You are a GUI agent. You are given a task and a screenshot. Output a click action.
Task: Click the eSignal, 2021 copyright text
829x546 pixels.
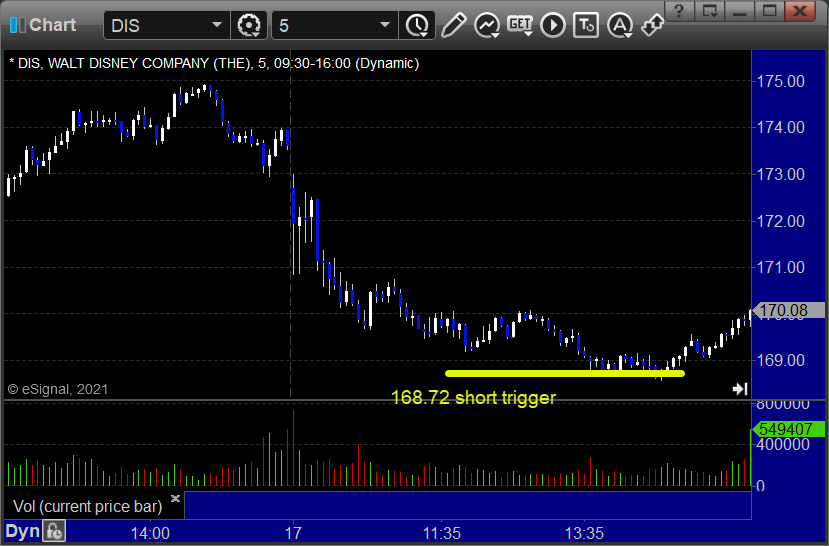(58, 390)
